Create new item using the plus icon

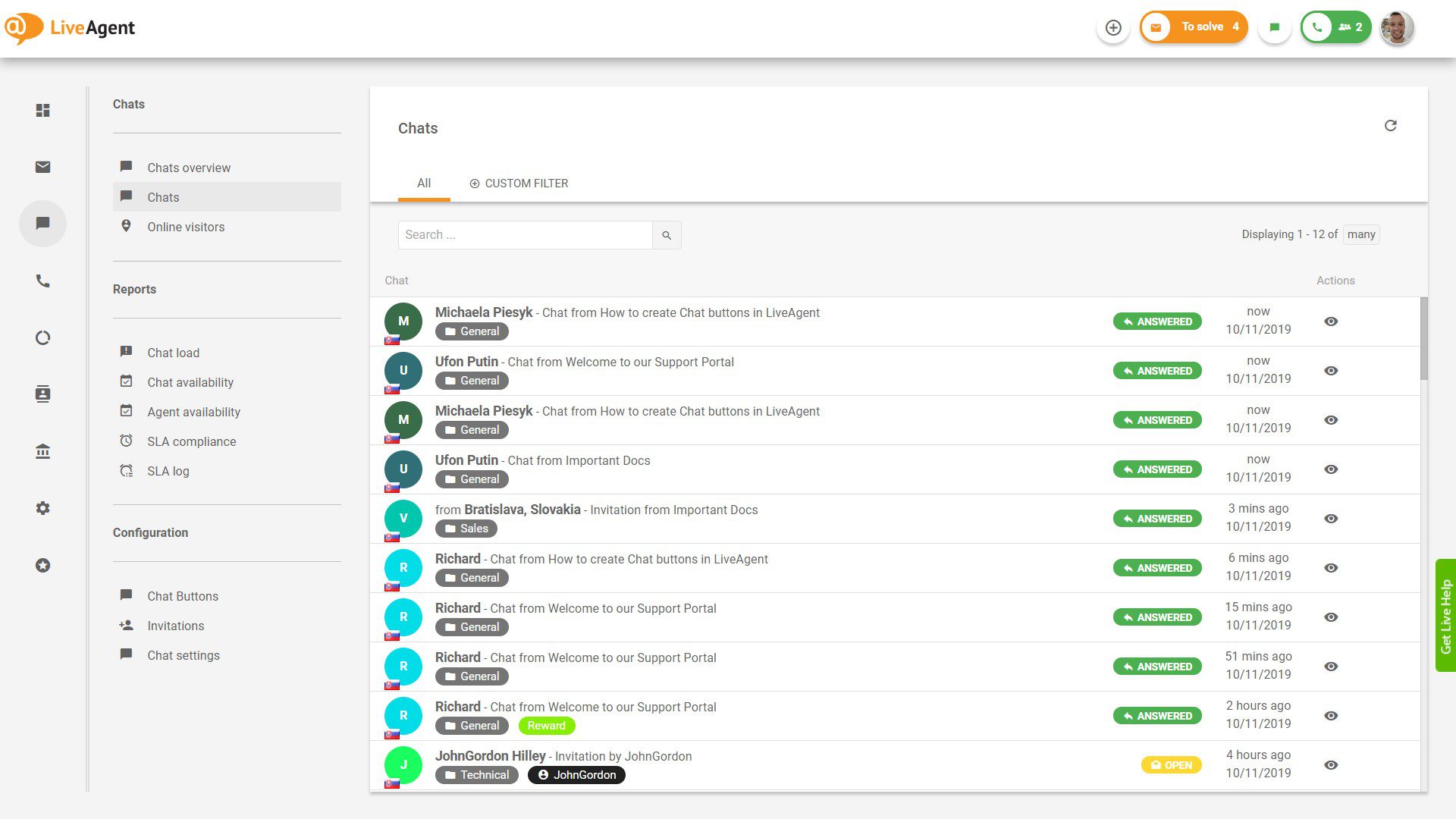[1113, 27]
